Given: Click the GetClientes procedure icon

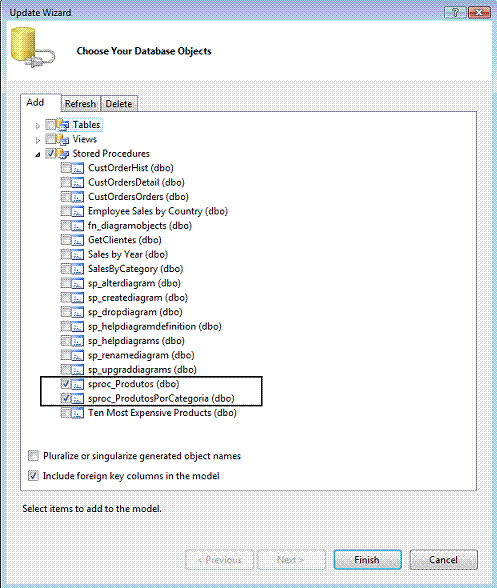Looking at the screenshot, I should pyautogui.click(x=78, y=240).
